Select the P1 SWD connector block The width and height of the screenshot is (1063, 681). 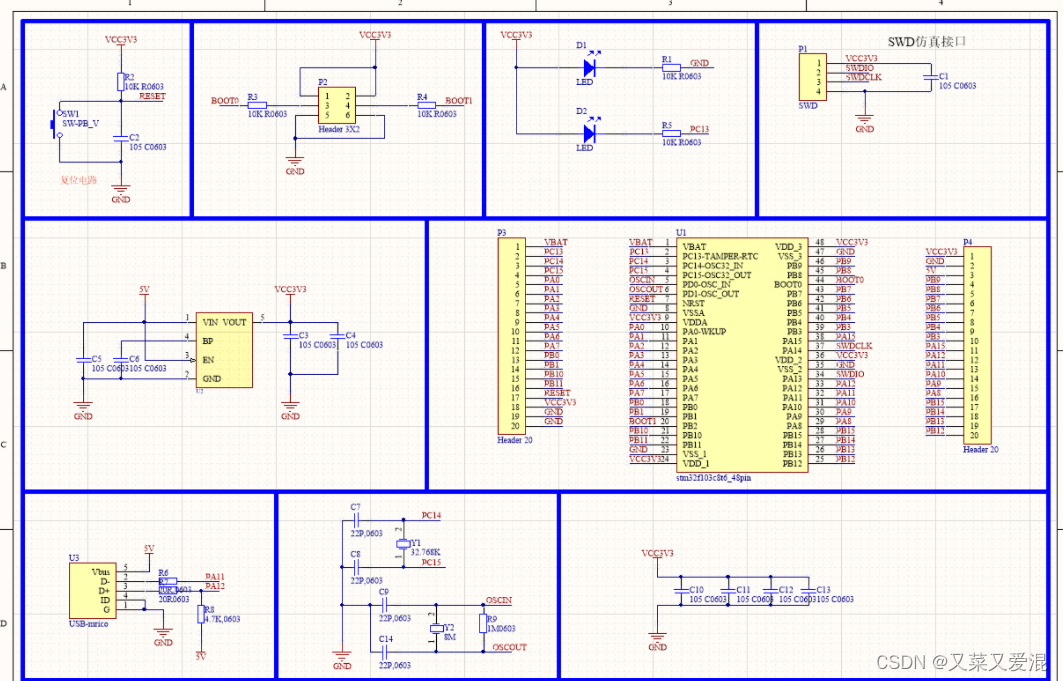(x=811, y=77)
